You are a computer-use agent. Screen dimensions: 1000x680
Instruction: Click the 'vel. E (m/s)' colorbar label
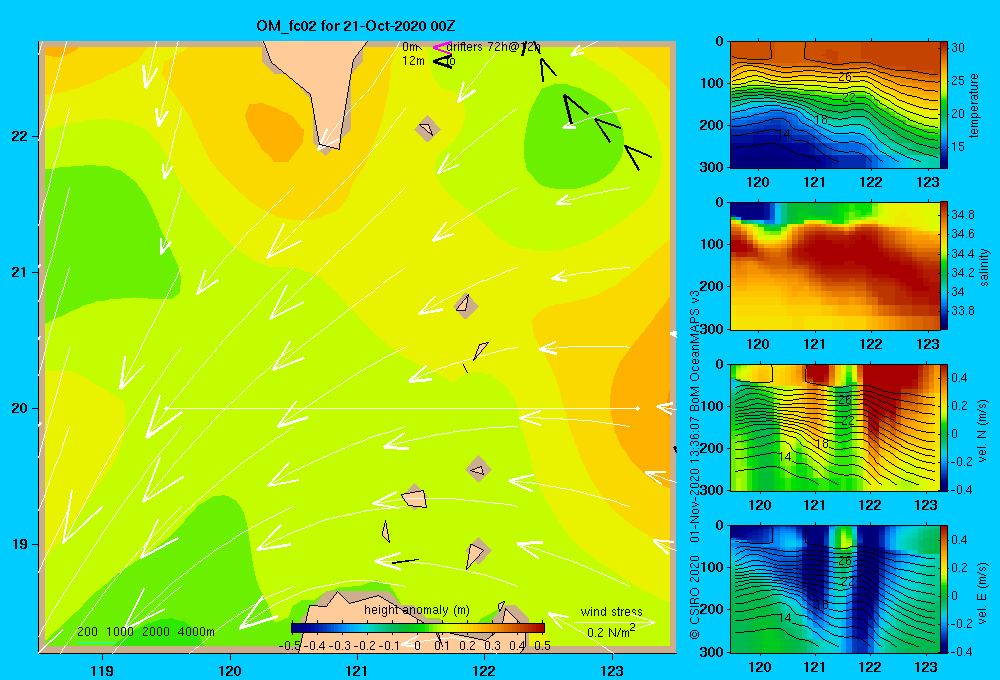point(982,592)
